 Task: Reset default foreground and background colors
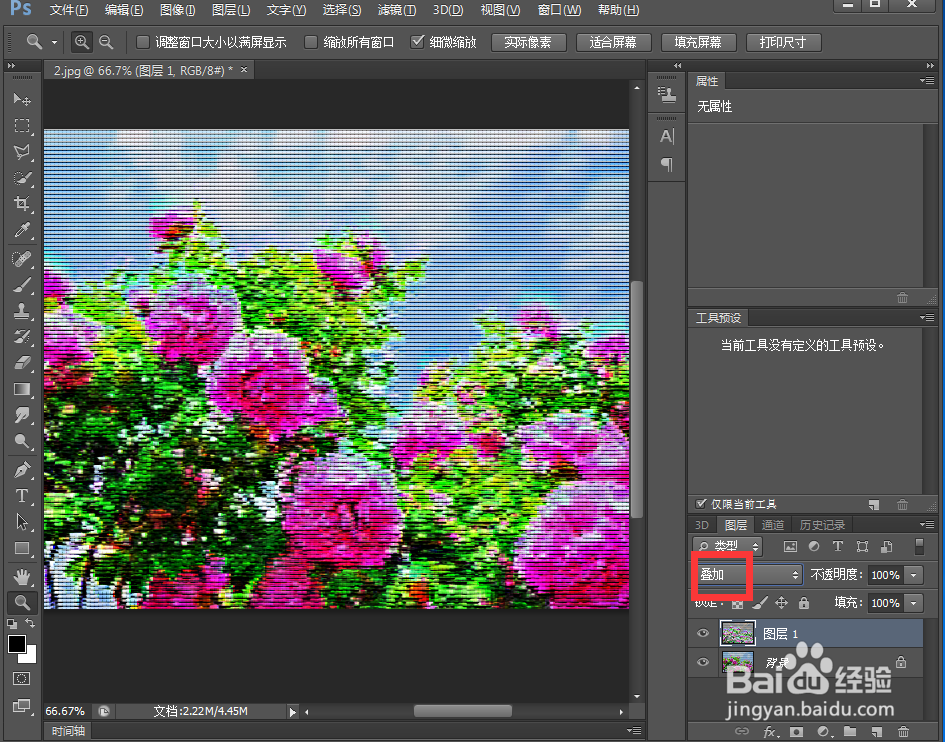[11, 624]
